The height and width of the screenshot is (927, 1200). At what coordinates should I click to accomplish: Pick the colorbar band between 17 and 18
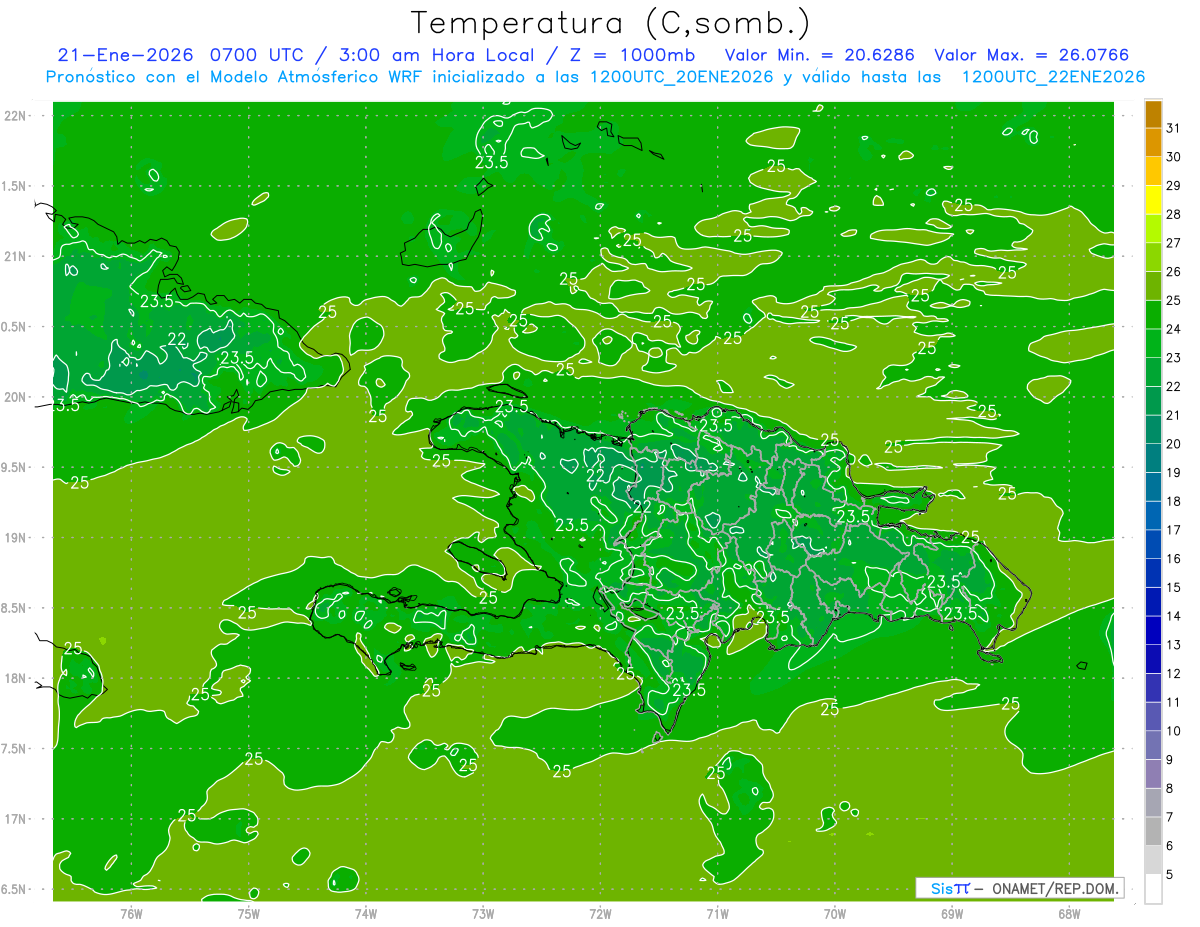click(x=1153, y=516)
